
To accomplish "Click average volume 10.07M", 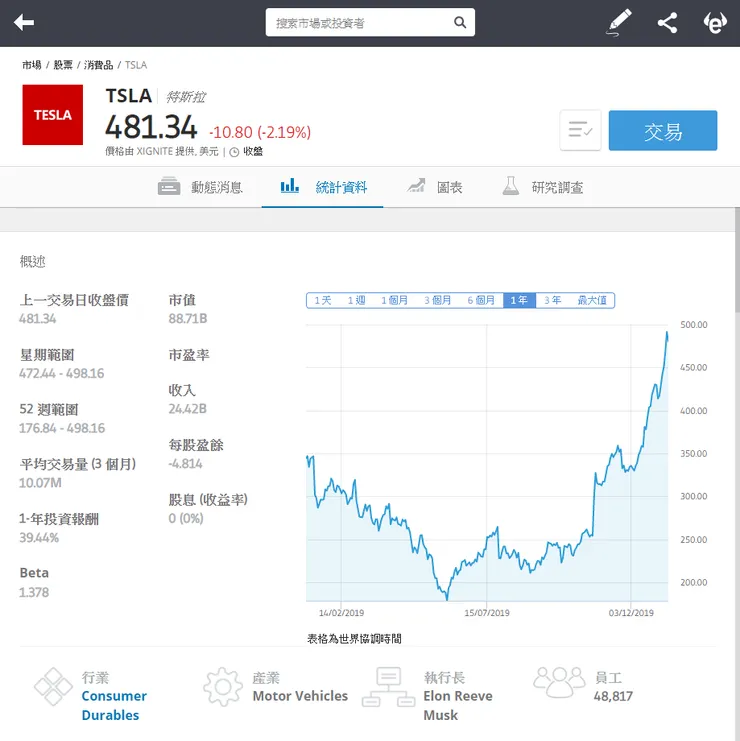I will point(40,483).
